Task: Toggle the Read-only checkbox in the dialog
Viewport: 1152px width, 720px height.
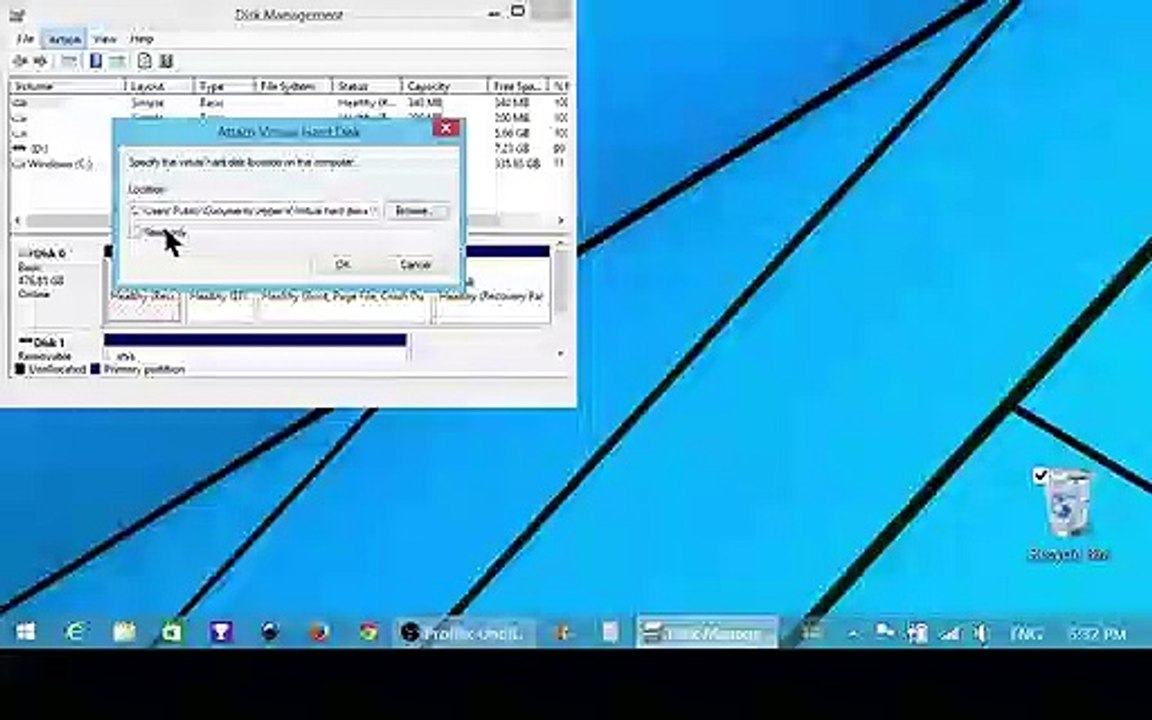Action: pyautogui.click(x=136, y=233)
